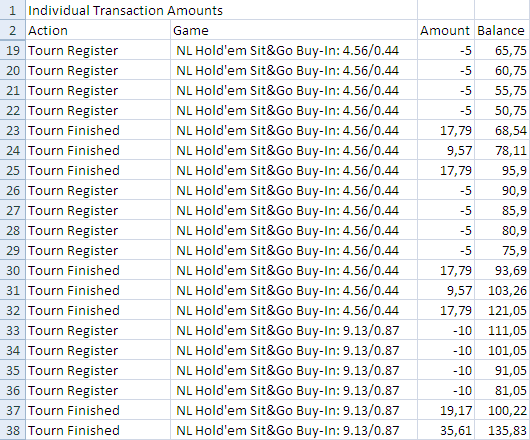Select the Action column header cell
Image resolution: width=530 pixels, height=440 pixels.
click(98, 30)
